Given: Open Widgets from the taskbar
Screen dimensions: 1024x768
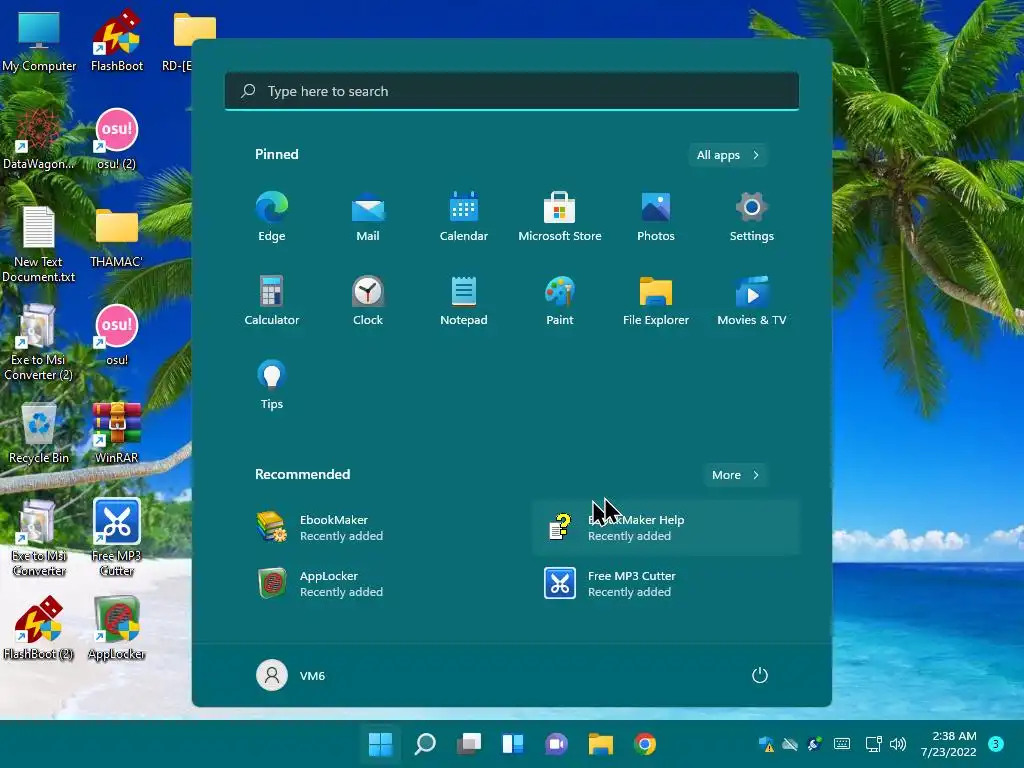Looking at the screenshot, I should (513, 744).
